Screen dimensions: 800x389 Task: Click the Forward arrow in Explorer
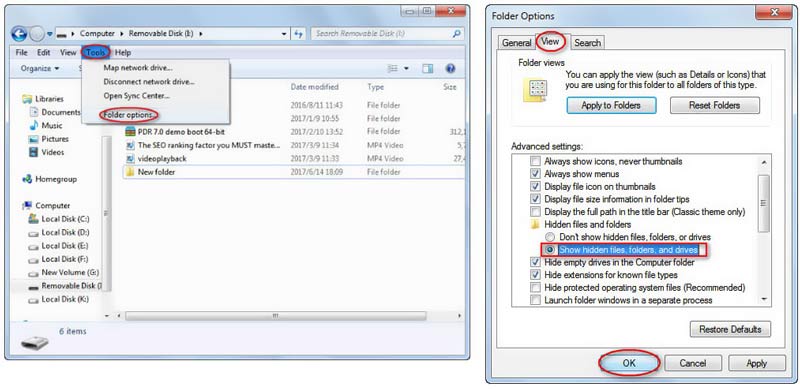pyautogui.click(x=37, y=34)
